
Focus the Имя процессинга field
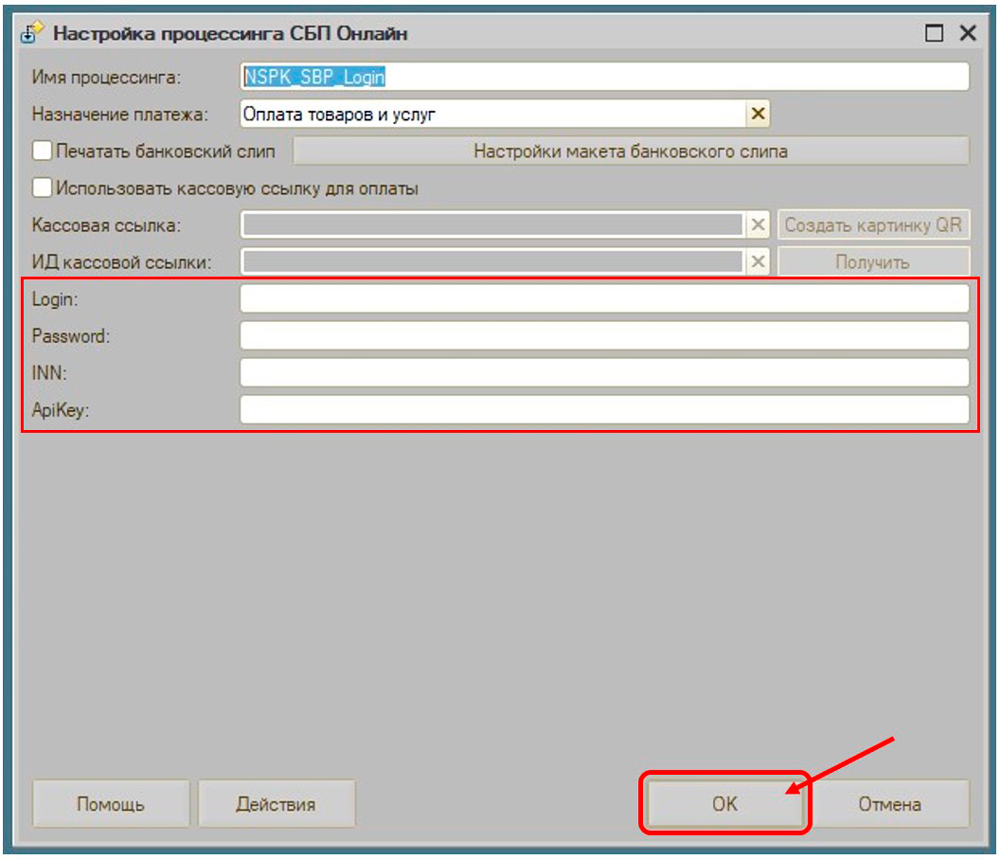click(x=605, y=77)
